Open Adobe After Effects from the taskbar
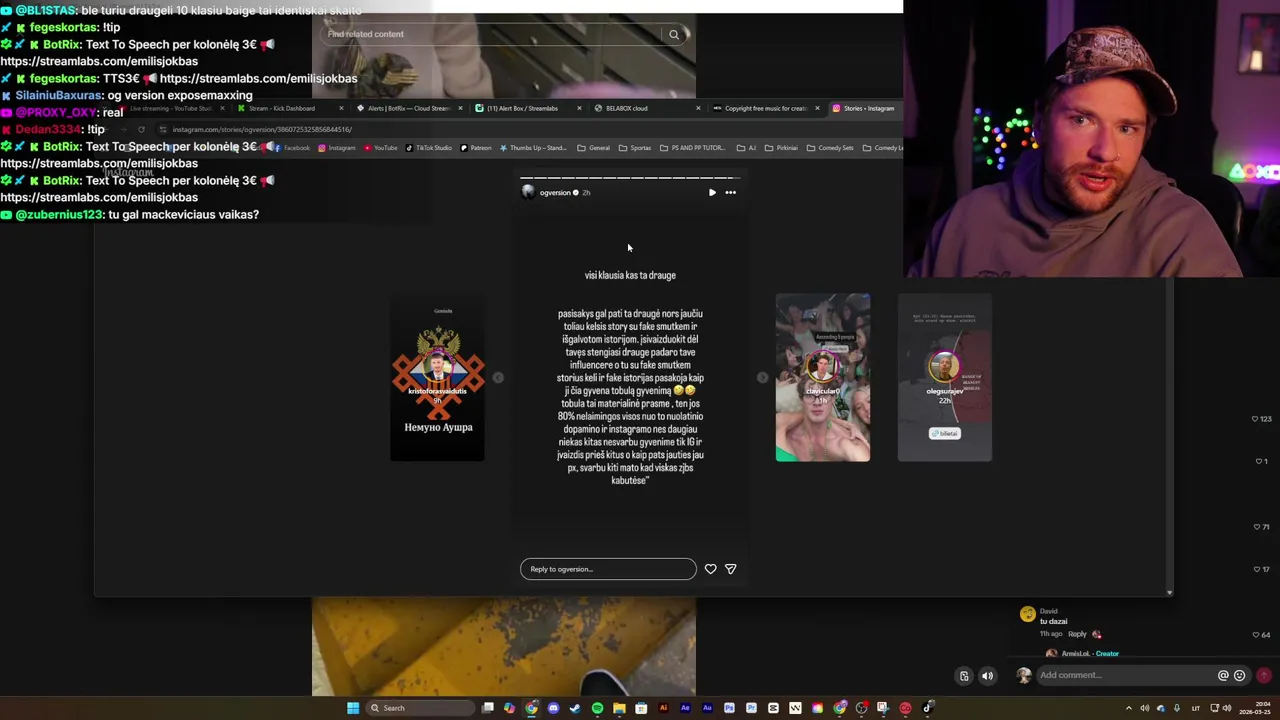Screen dimensions: 1280x720 click(685, 708)
